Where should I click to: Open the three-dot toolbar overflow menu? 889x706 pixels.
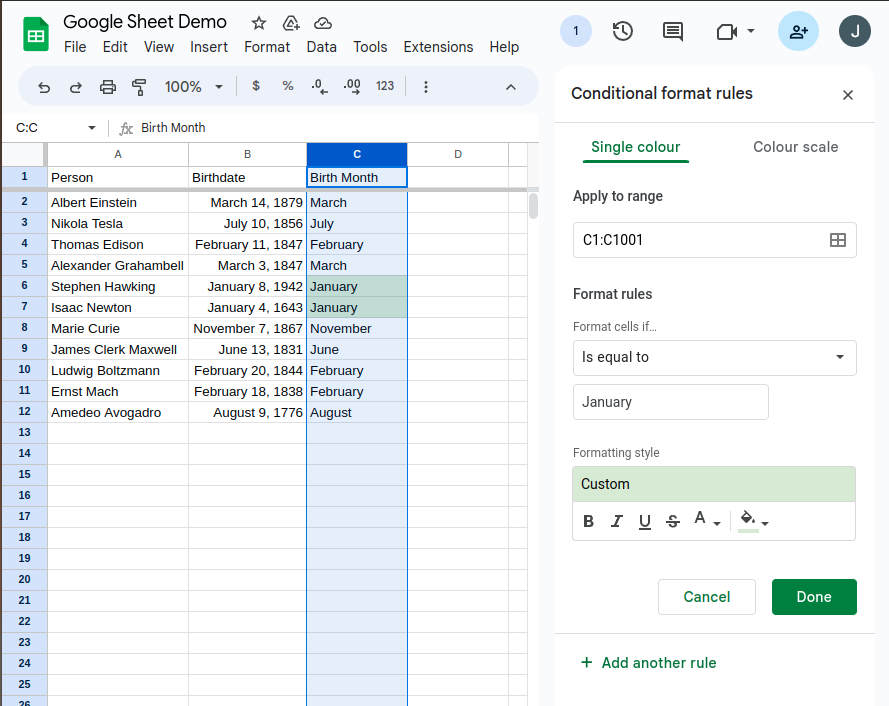[x=426, y=87]
